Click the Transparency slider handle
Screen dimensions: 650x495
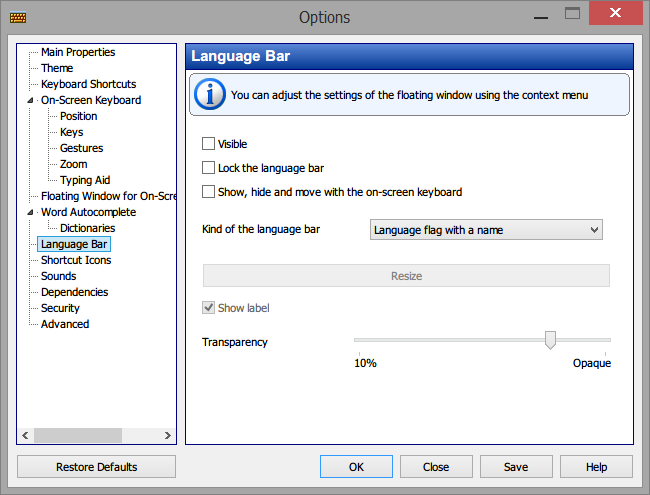(550, 340)
